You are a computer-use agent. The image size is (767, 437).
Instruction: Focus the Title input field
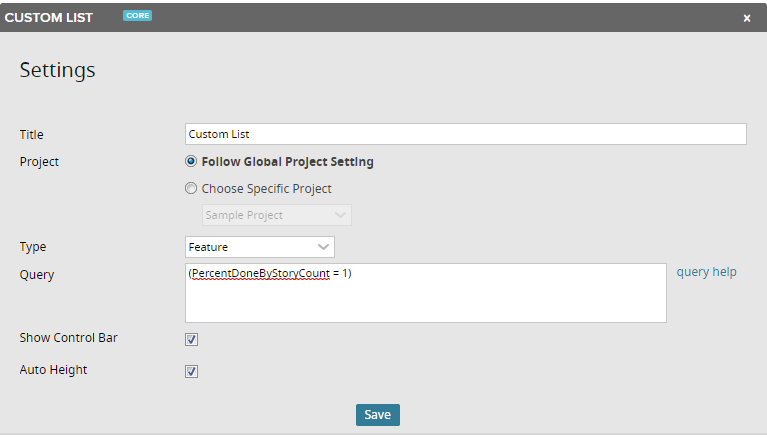coord(466,134)
